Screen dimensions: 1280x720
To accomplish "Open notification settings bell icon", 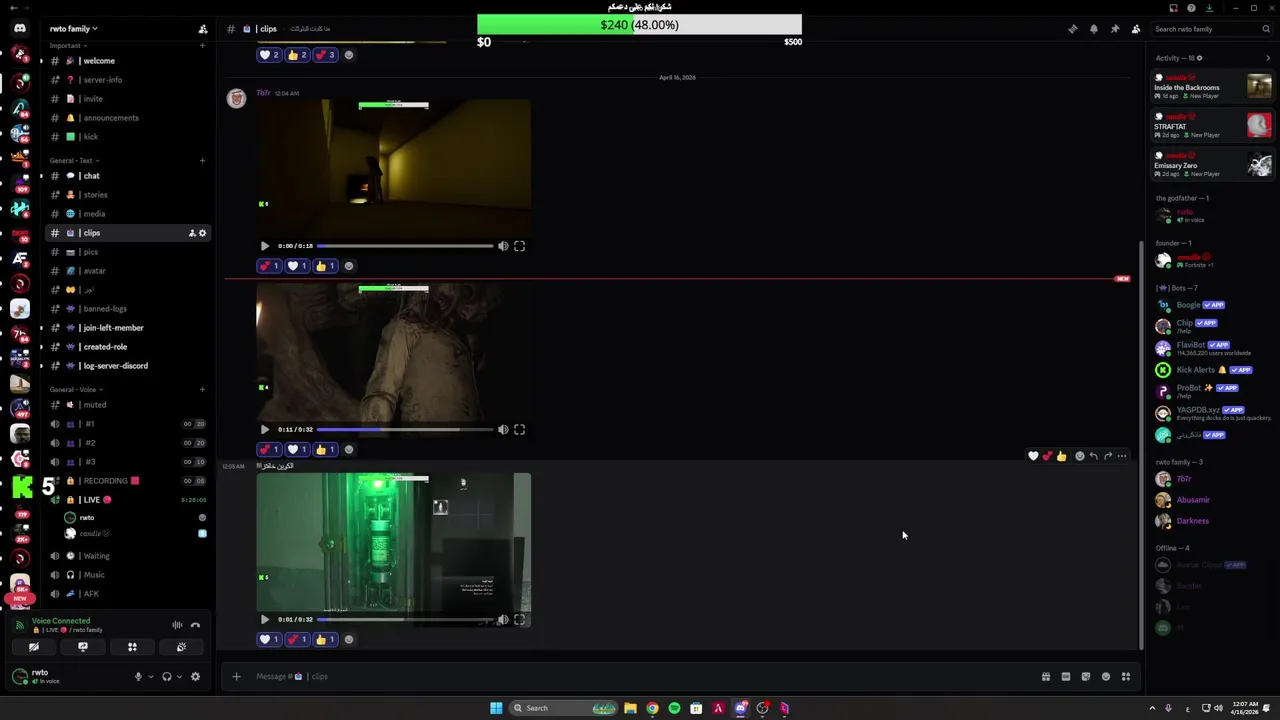I will click(1094, 29).
